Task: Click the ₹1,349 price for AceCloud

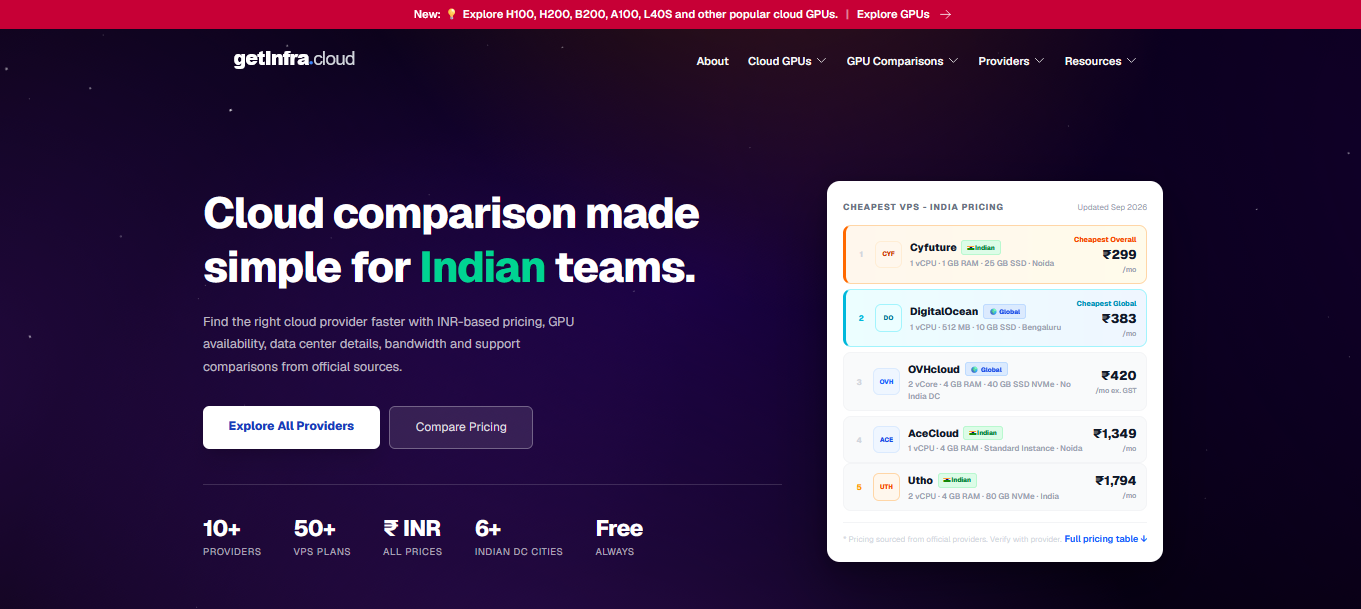Action: 1114,434
